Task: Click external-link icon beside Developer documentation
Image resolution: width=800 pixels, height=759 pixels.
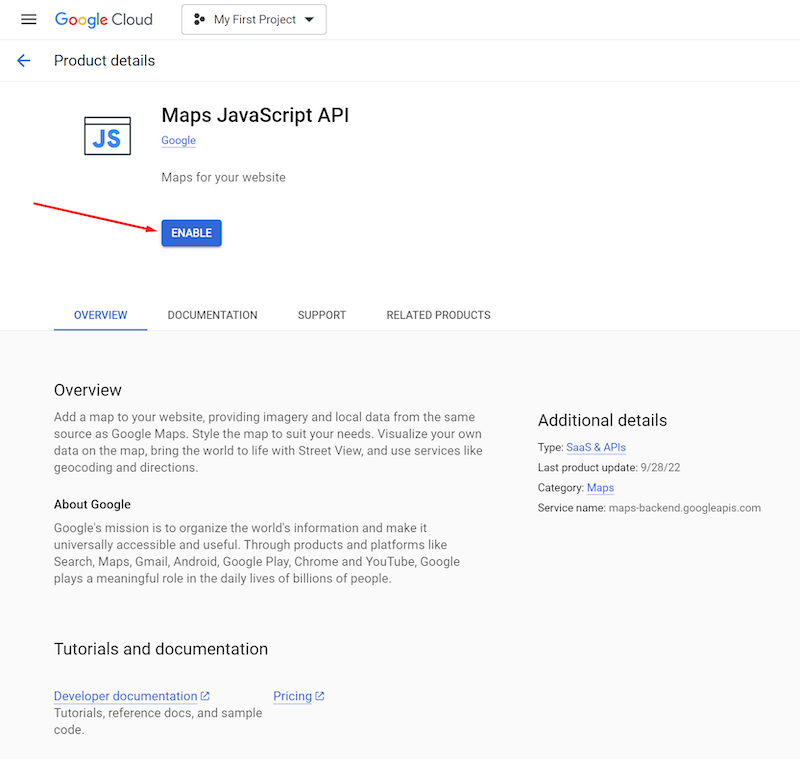Action: (205, 696)
